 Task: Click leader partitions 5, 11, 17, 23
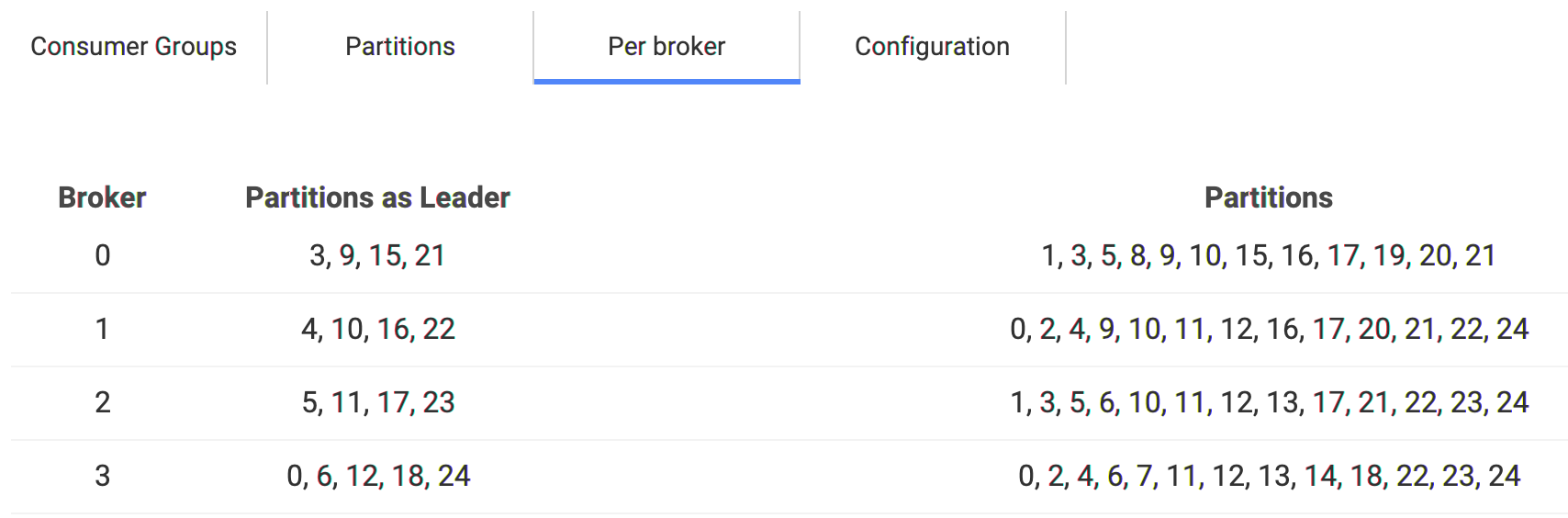377,402
